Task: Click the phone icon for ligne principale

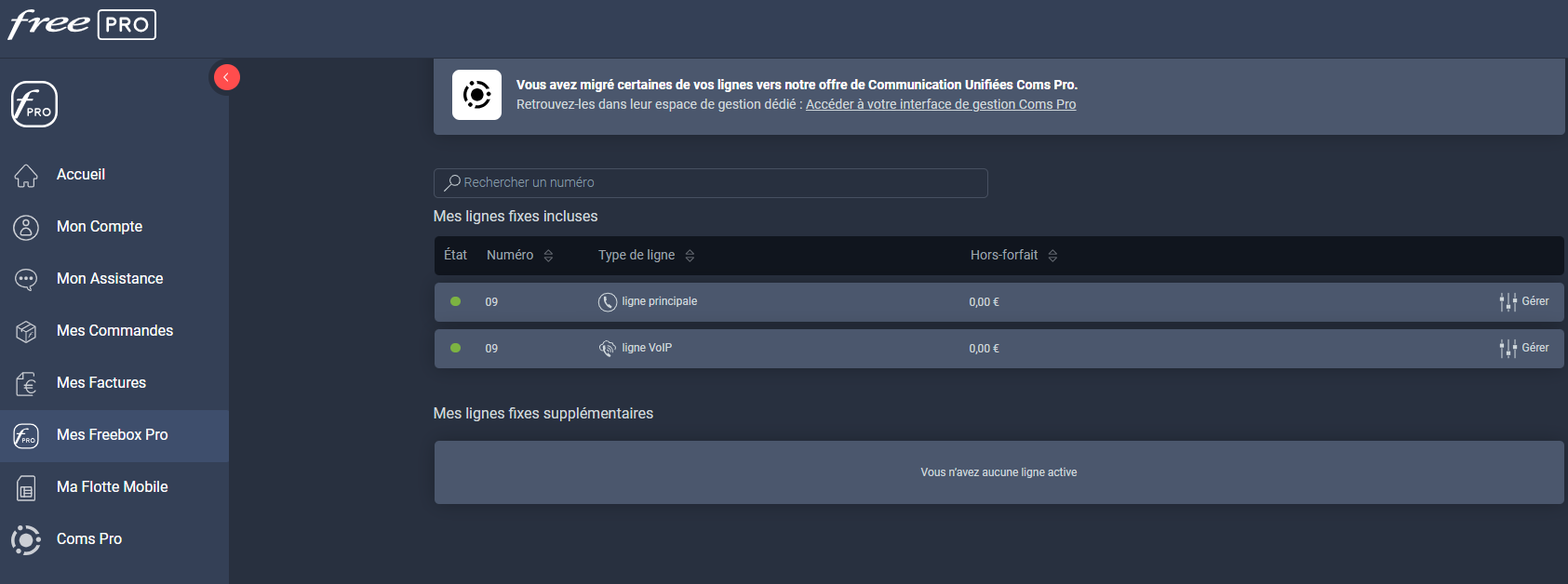Action: tap(608, 302)
